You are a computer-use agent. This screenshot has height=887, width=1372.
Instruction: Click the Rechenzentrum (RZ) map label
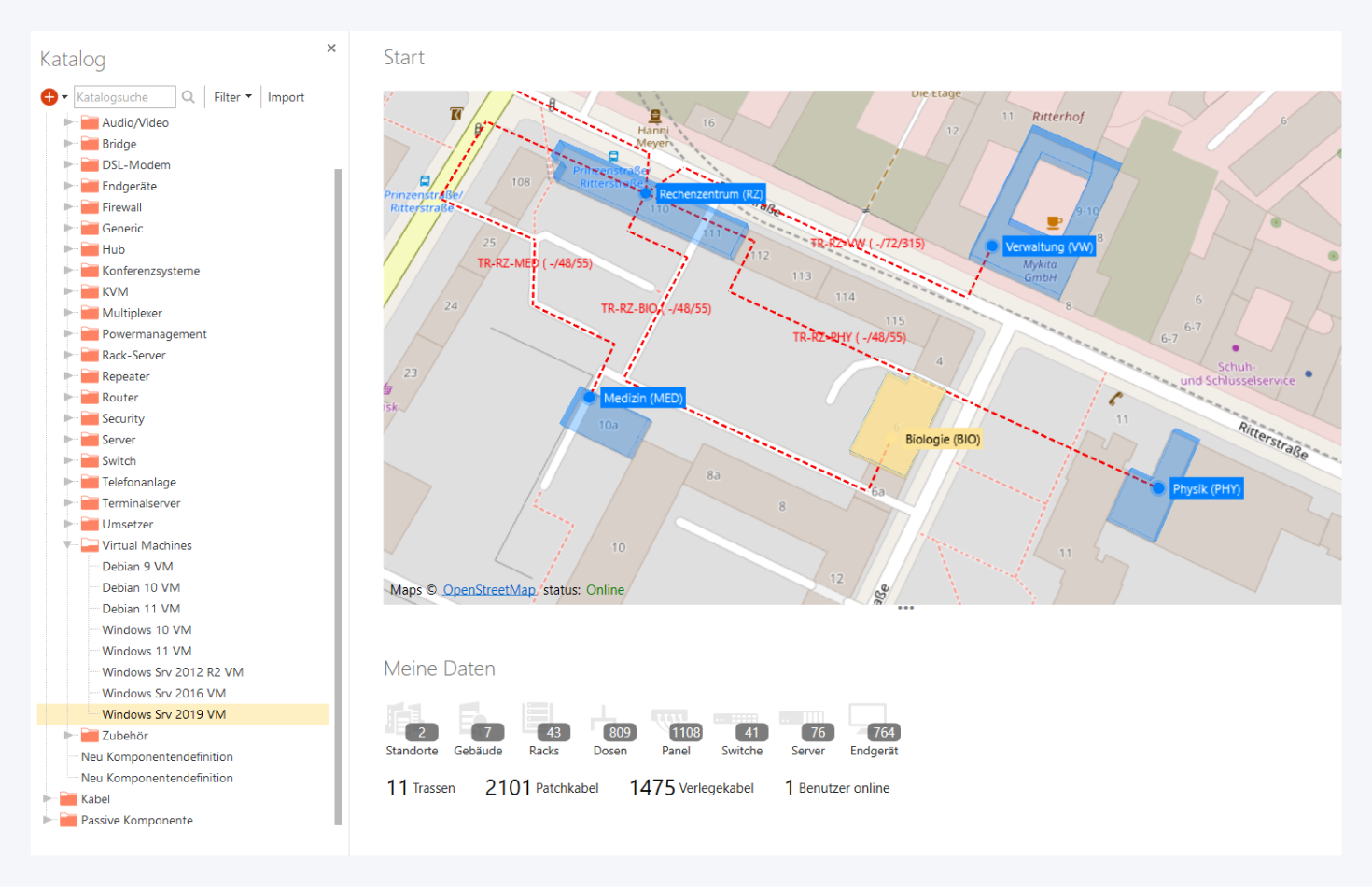pyautogui.click(x=710, y=194)
